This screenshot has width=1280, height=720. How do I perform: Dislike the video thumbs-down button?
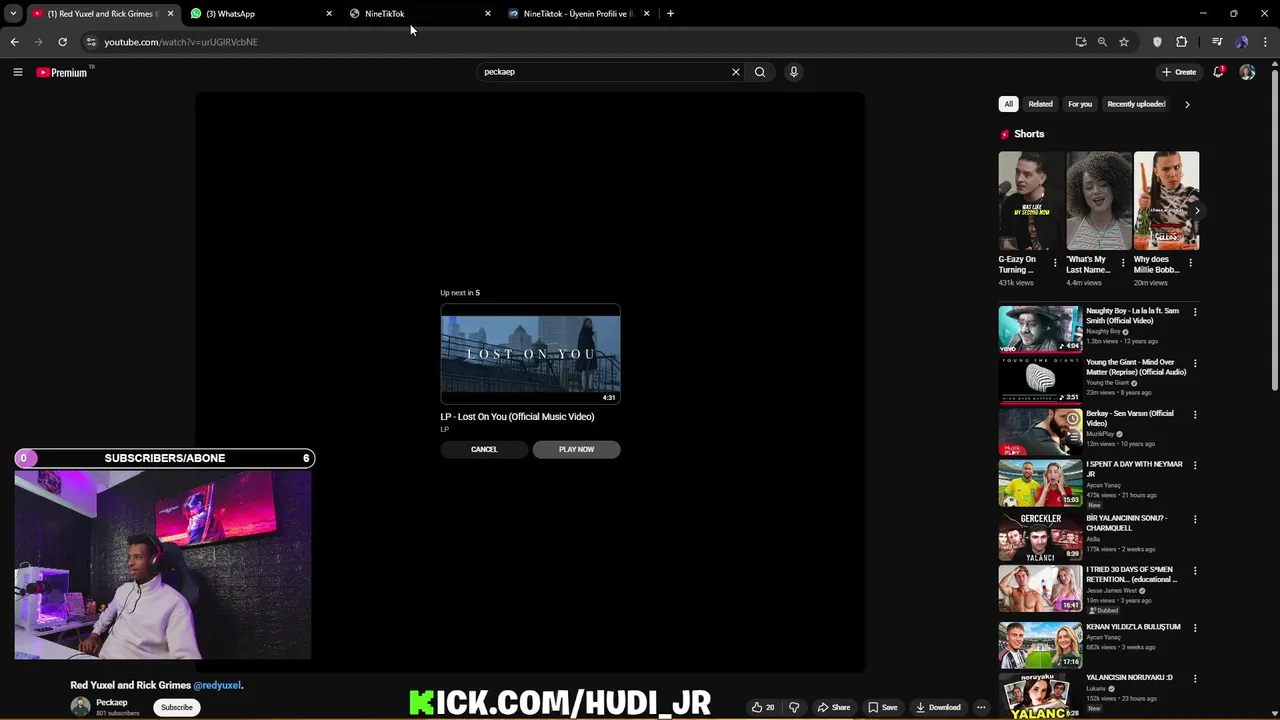794,707
